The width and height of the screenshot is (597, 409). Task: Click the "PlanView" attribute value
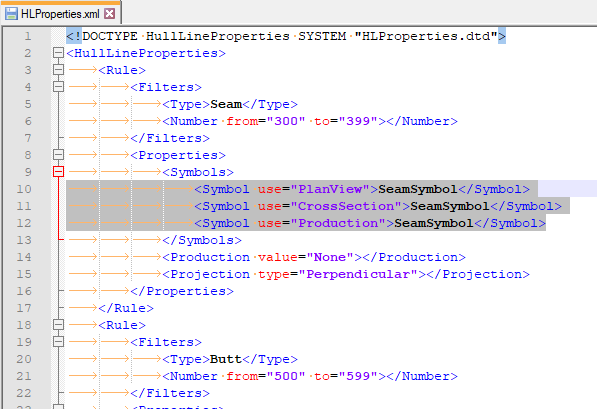coord(330,189)
